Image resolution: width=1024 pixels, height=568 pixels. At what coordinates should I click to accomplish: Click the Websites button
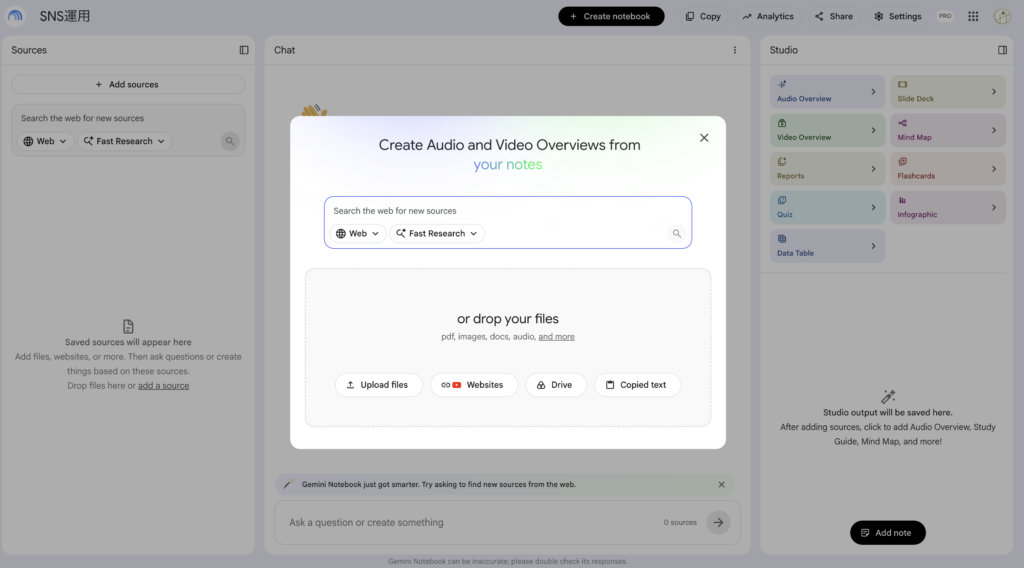473,385
